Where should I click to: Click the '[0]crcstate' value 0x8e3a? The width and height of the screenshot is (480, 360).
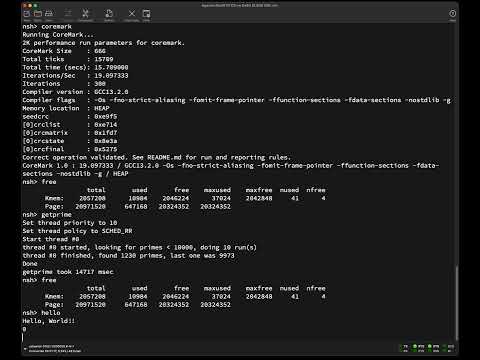[105, 141]
